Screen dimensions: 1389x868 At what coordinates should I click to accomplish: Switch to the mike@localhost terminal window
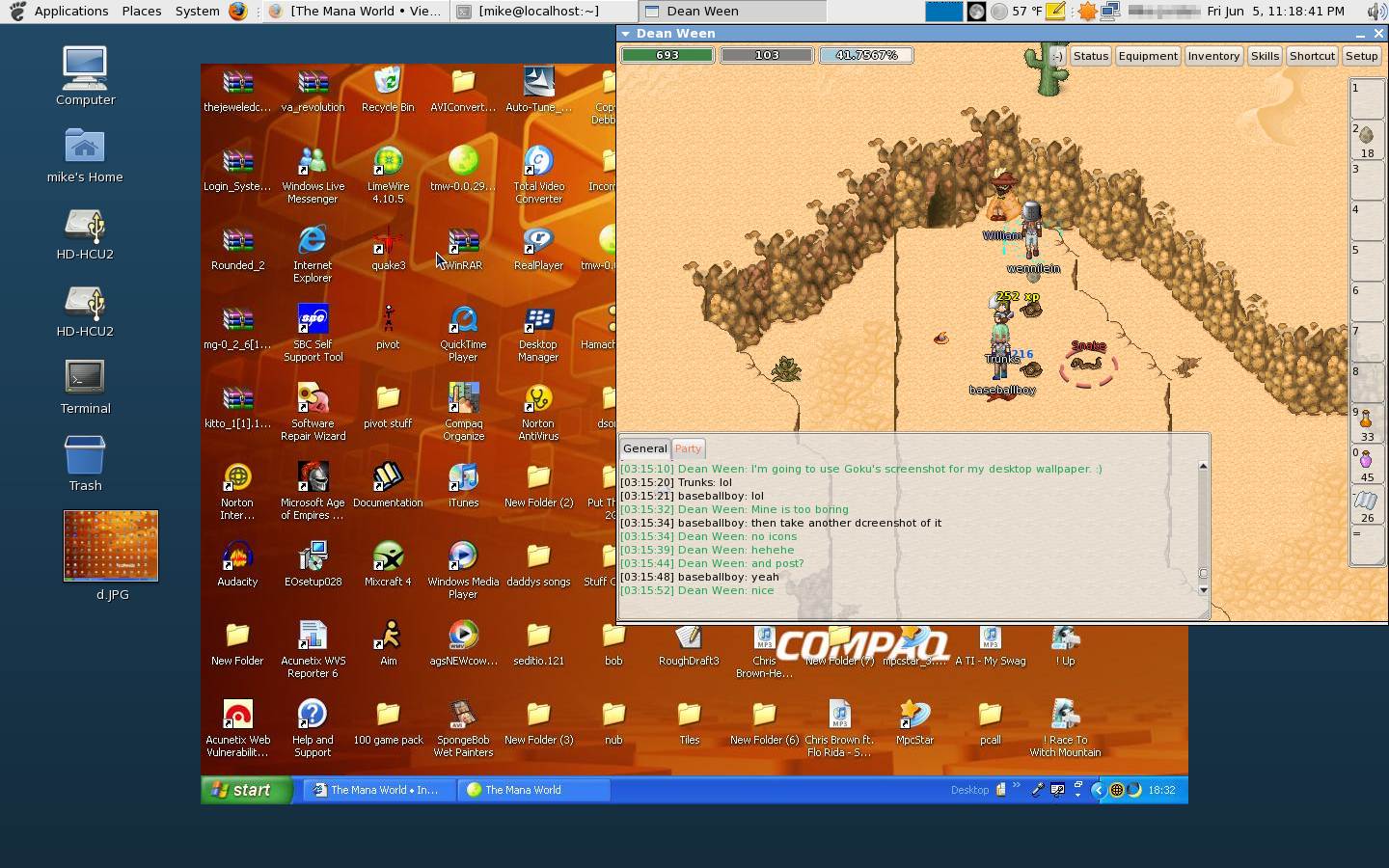[544, 12]
